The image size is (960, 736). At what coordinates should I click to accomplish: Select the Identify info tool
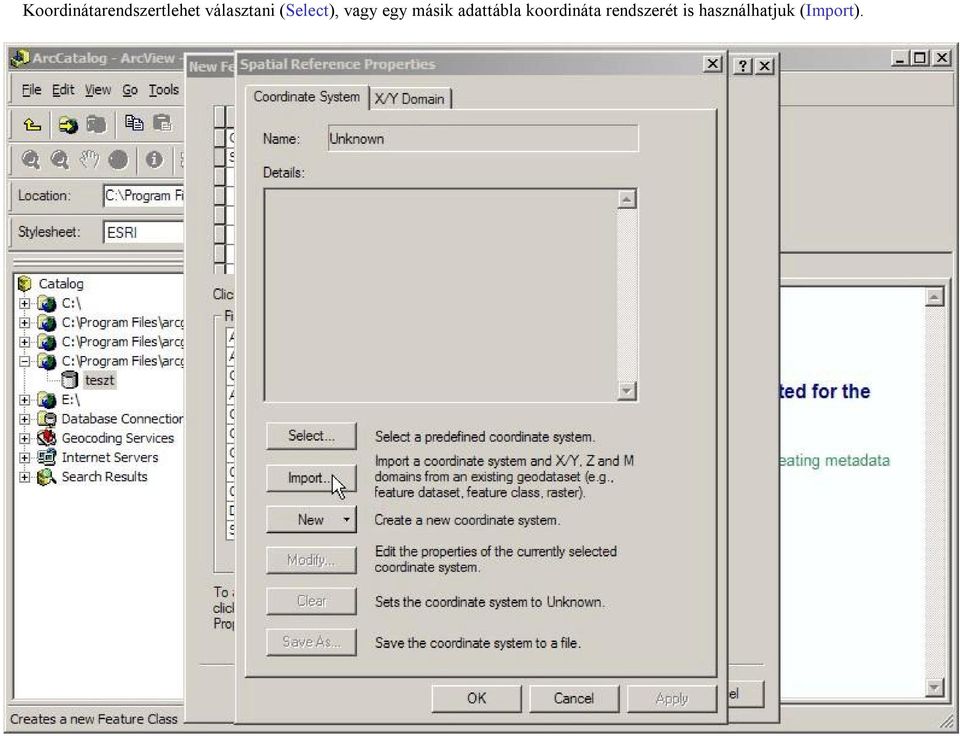tap(154, 160)
